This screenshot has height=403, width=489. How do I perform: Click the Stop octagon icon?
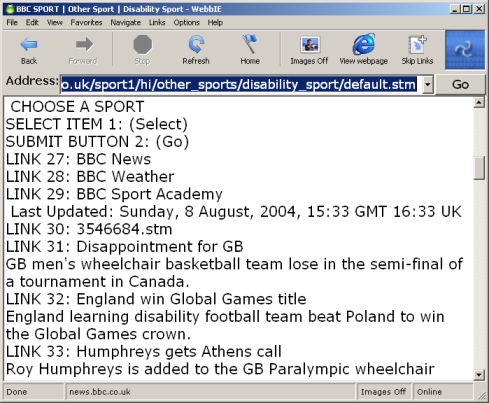click(x=142, y=45)
